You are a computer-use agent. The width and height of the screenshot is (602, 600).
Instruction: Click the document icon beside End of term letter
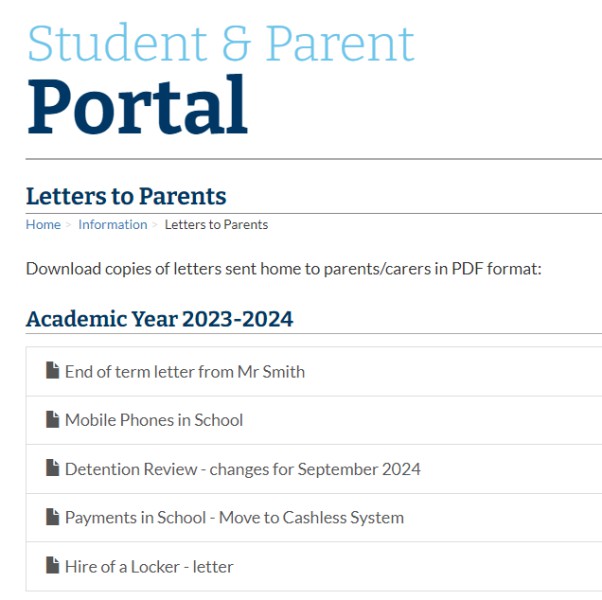(x=53, y=370)
